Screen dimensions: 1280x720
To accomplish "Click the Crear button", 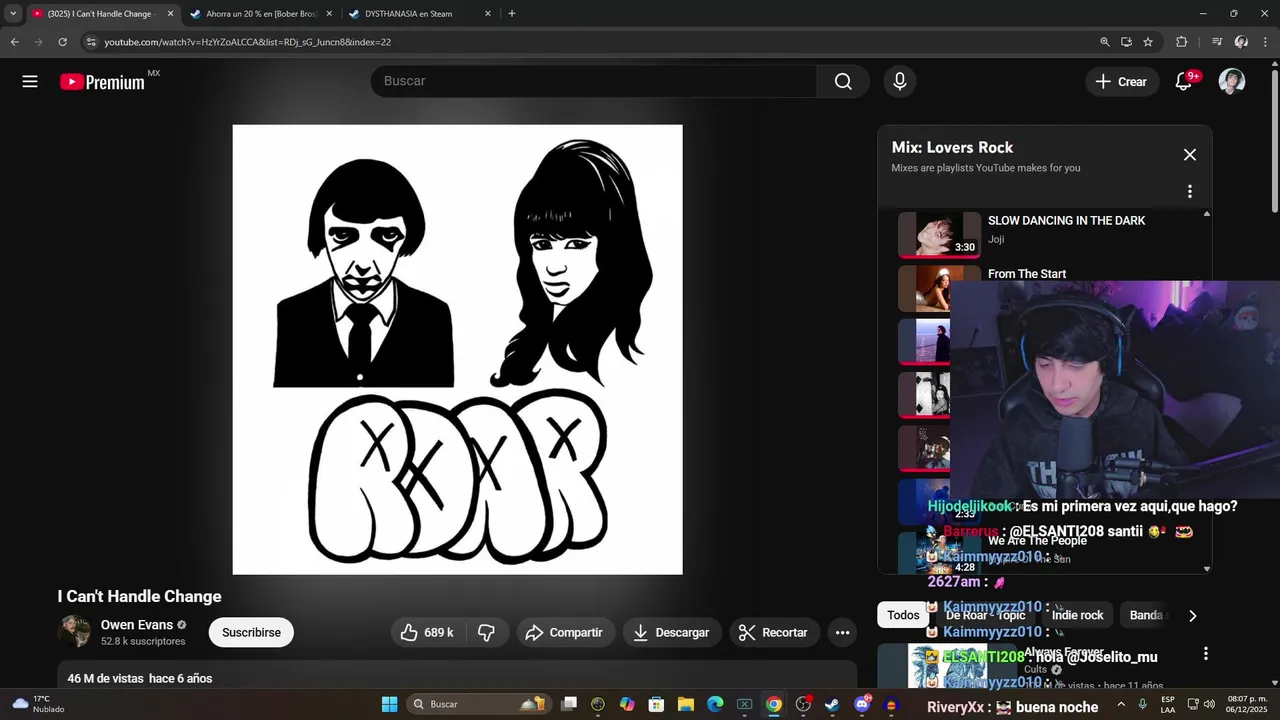I will [x=1122, y=82].
